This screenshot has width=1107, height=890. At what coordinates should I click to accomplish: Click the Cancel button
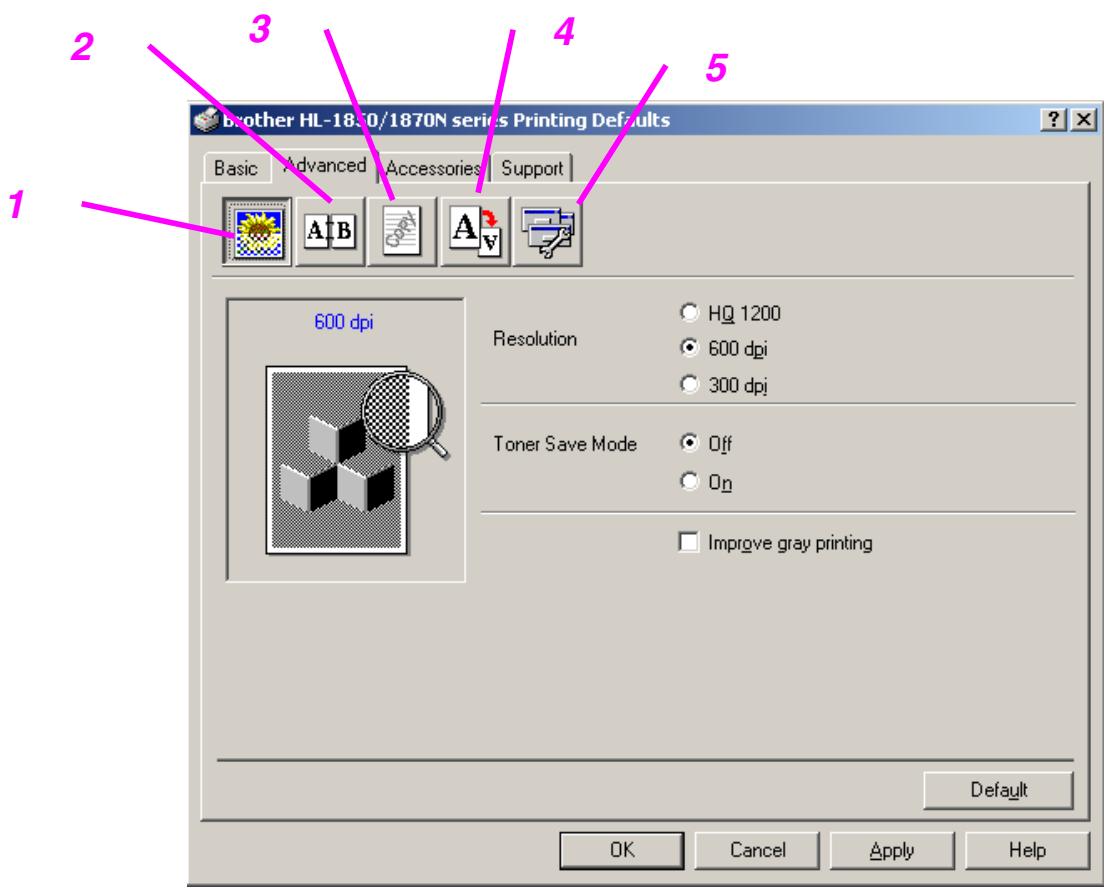pos(757,850)
